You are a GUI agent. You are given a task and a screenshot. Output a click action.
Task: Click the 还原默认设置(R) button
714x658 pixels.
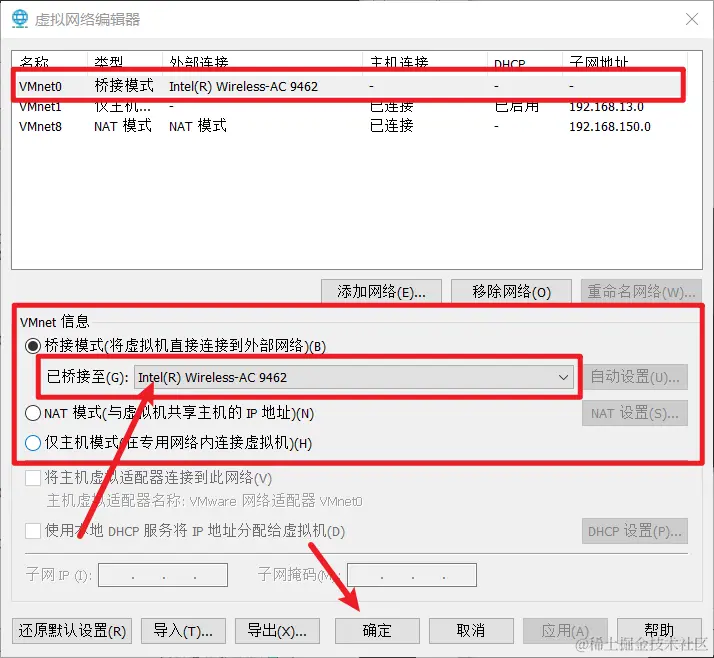click(72, 631)
